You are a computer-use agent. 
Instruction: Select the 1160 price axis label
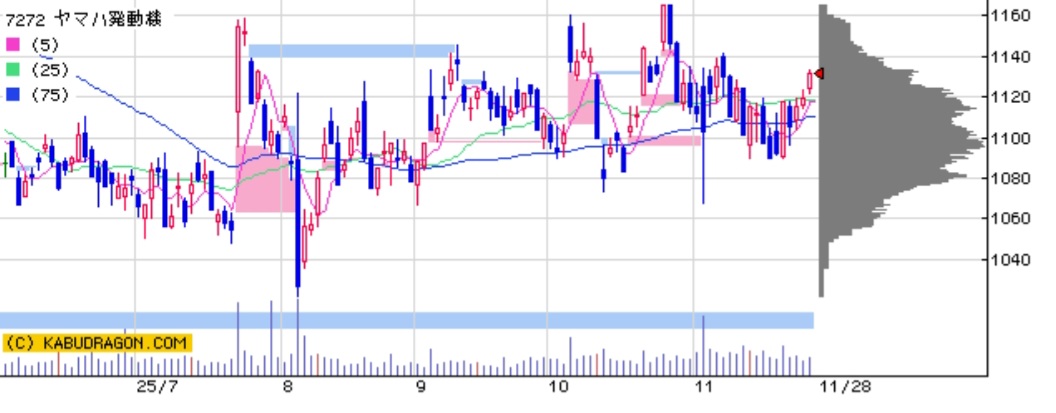coord(1011,16)
